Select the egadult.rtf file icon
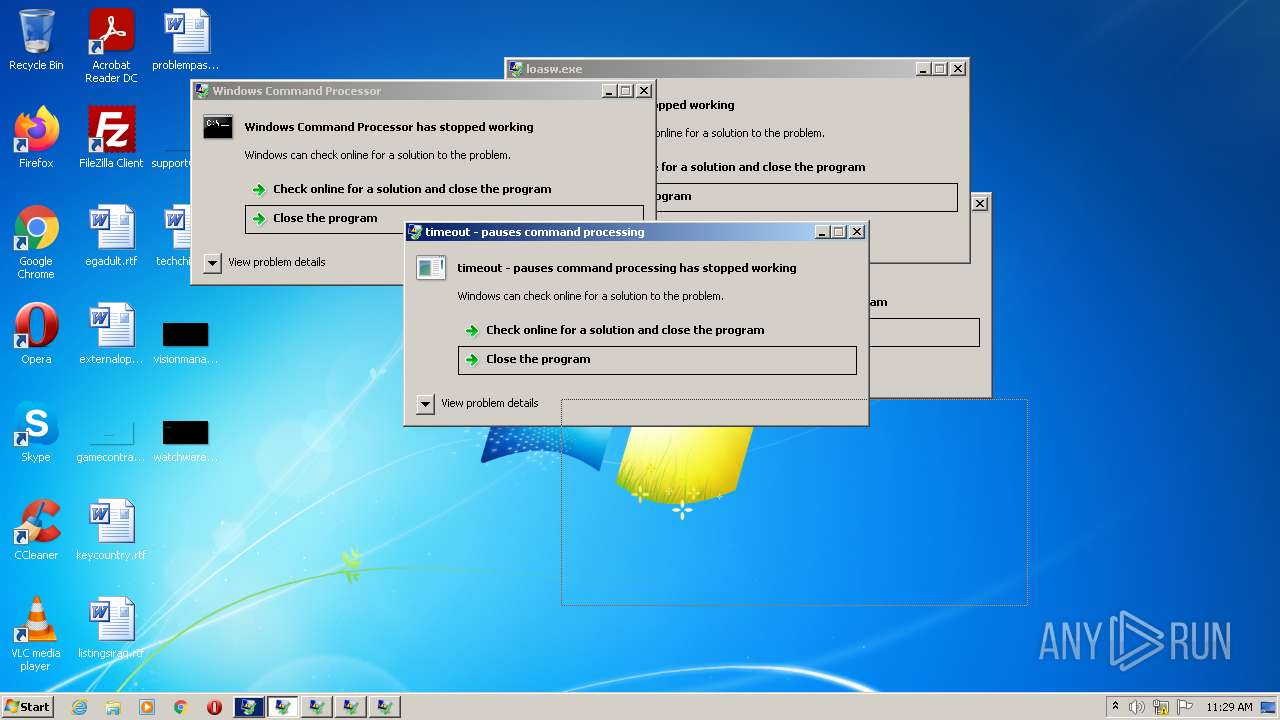 coord(111,235)
